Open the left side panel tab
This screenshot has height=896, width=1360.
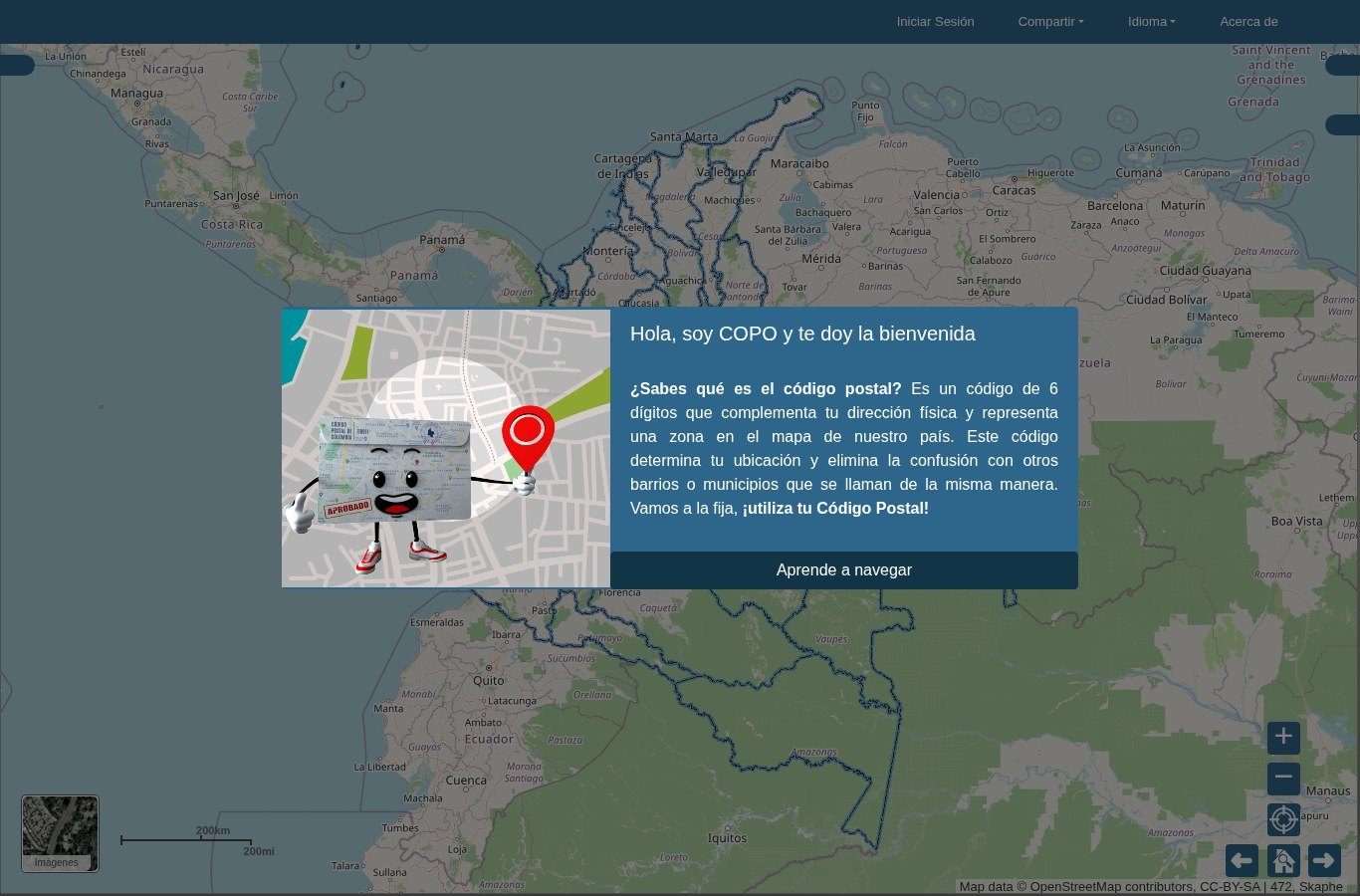click(x=17, y=66)
